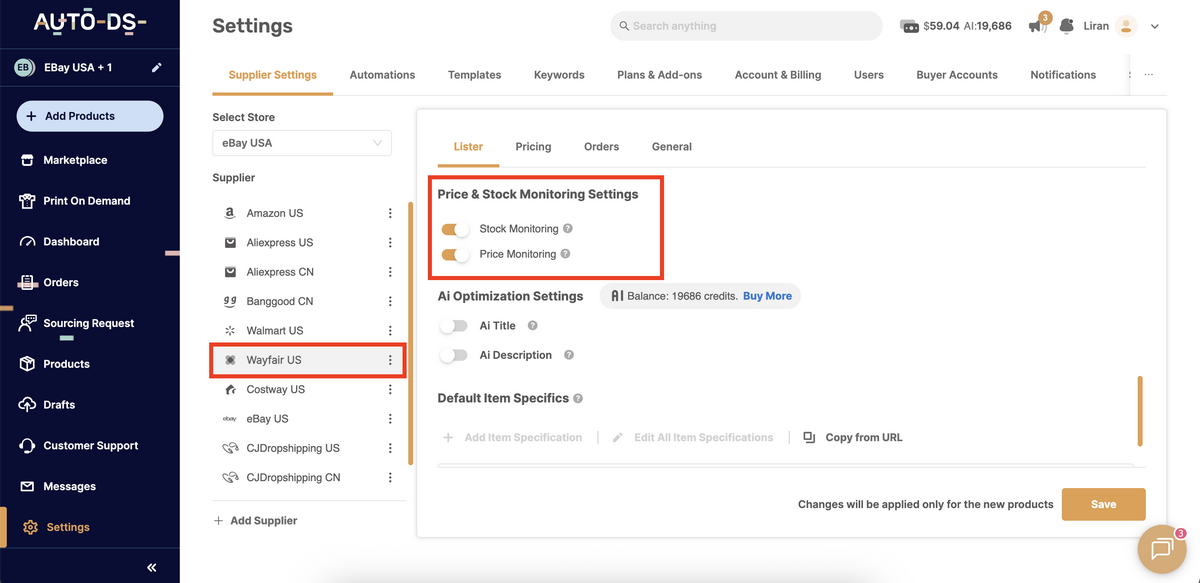This screenshot has width=1200, height=583.
Task: Disable the Stock Monitoring toggle
Action: tap(454, 228)
